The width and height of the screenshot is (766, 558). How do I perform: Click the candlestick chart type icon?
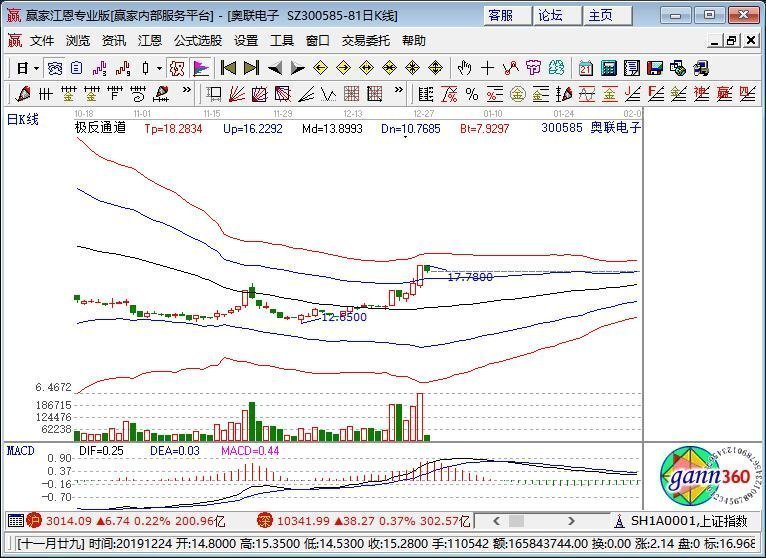[145, 68]
